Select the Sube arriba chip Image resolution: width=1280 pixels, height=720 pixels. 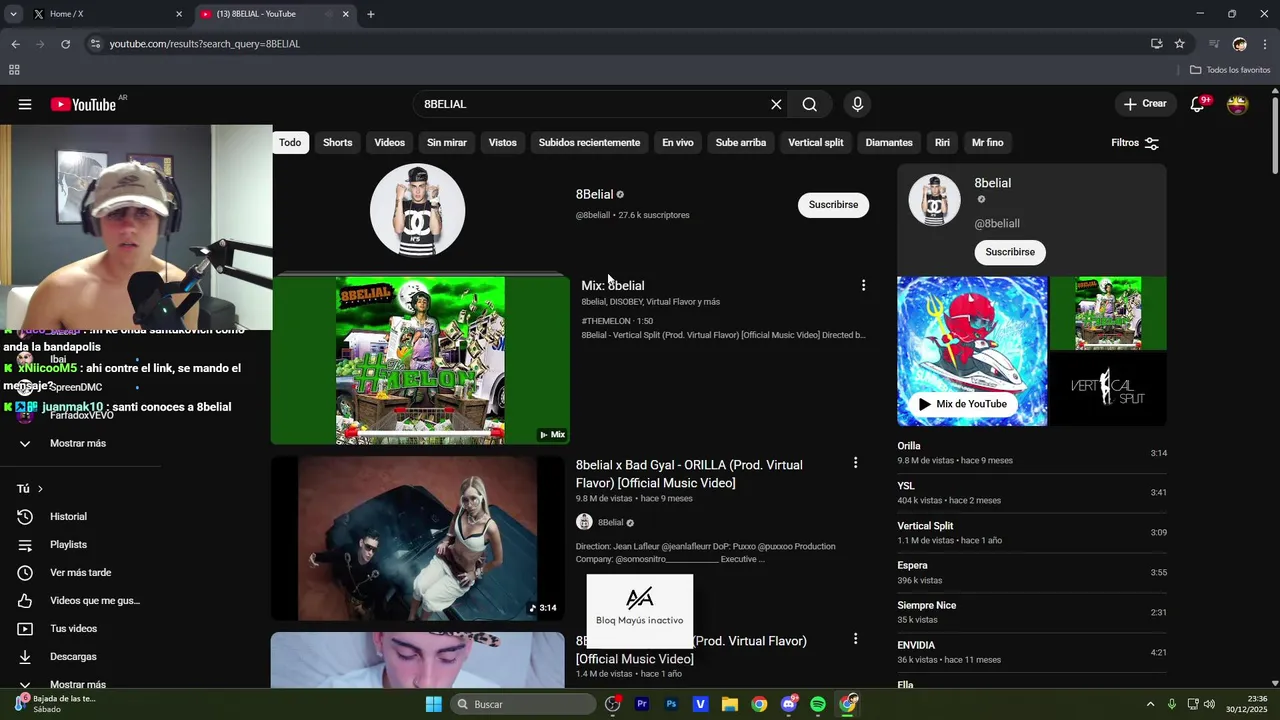point(741,143)
